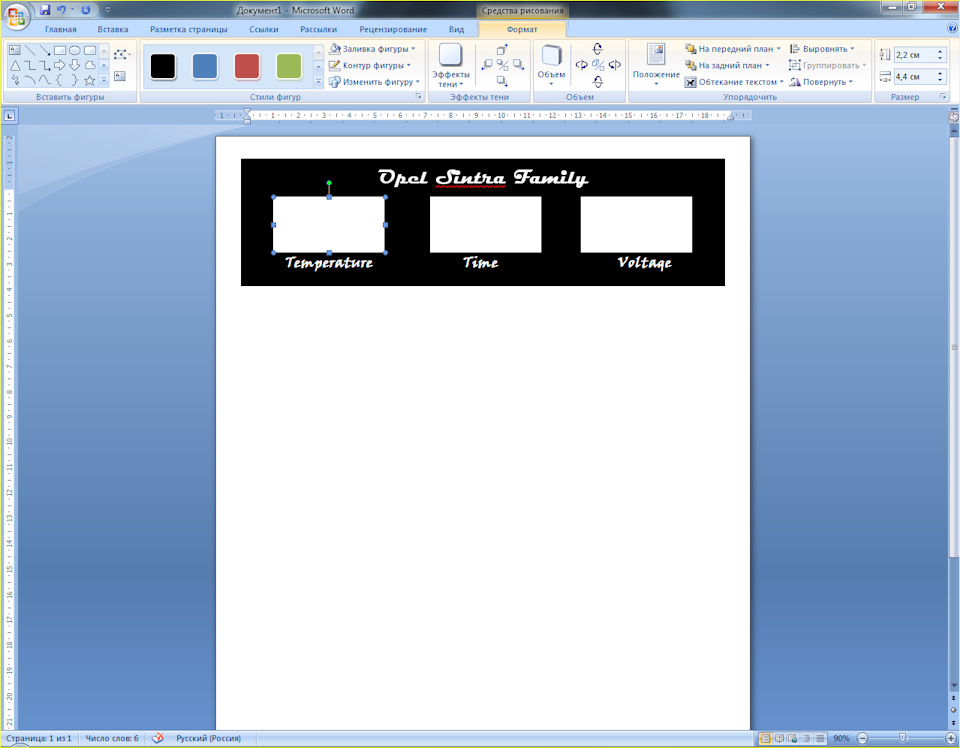Click the edit shape points icon

[x=121, y=54]
